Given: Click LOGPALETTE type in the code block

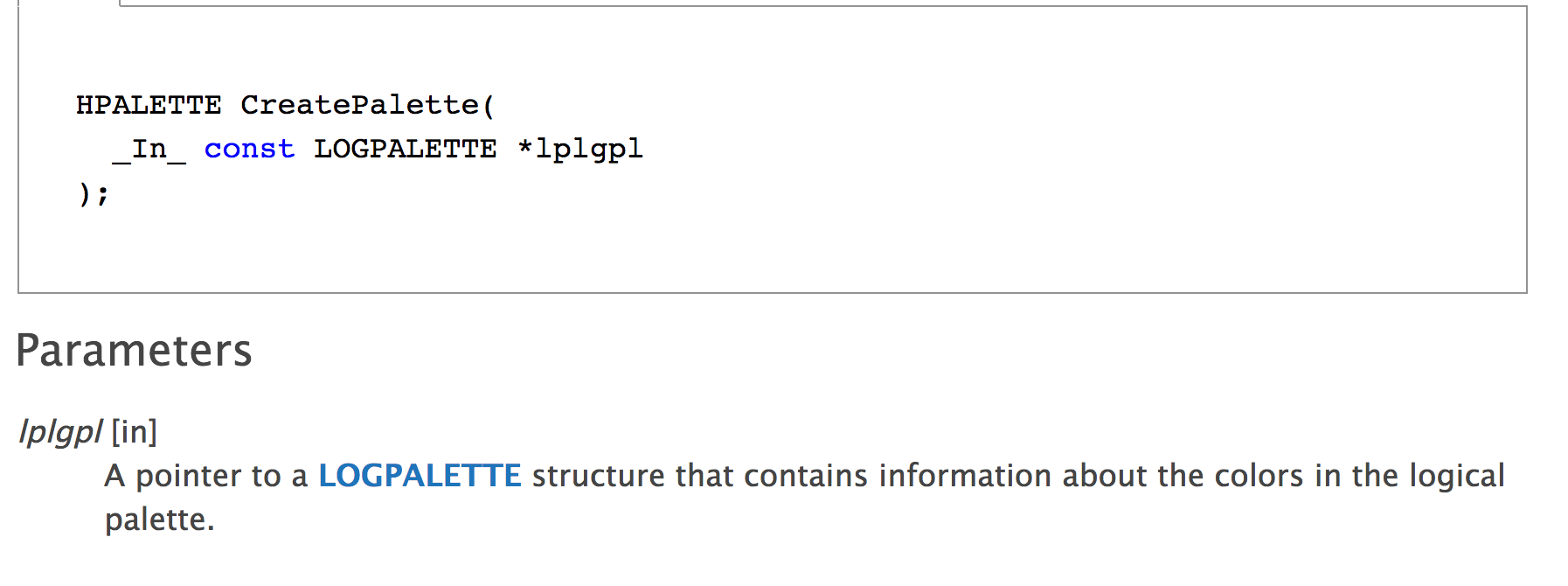Looking at the screenshot, I should pyautogui.click(x=405, y=150).
